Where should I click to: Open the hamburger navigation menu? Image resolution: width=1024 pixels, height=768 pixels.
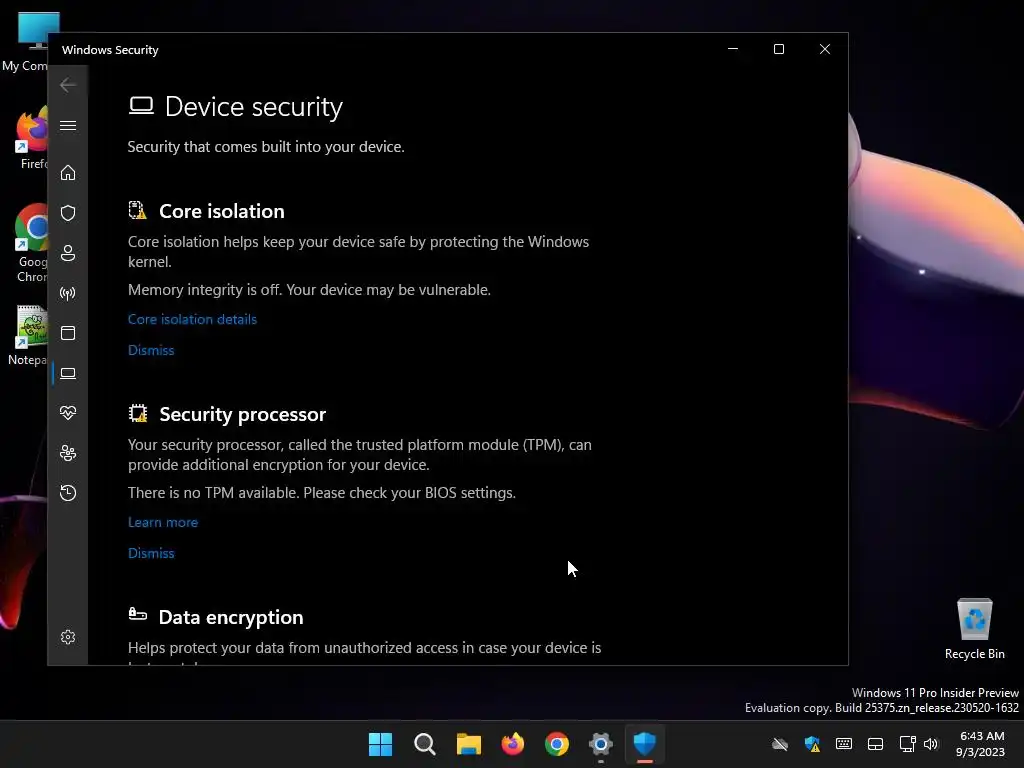point(68,125)
